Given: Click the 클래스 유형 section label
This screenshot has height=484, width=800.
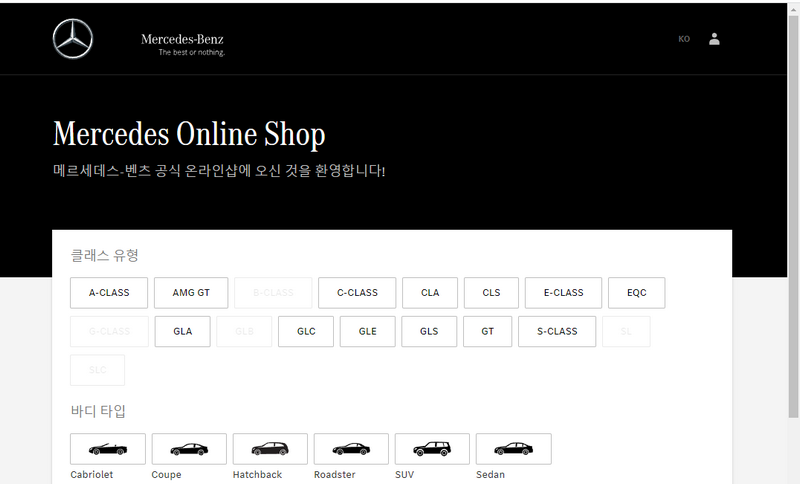Looking at the screenshot, I should [105, 255].
